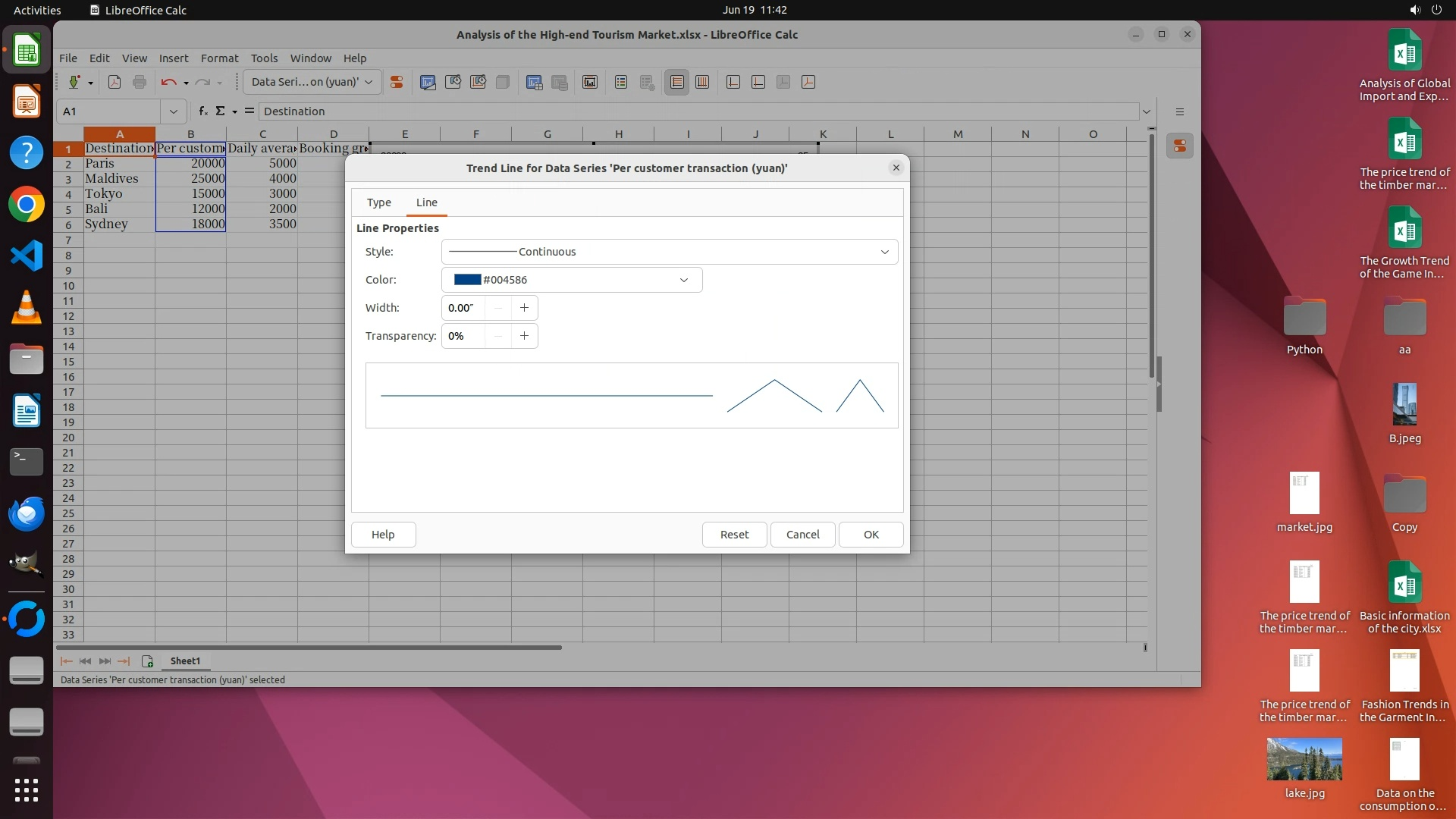This screenshot has height=819, width=1456.
Task: Click the blue color swatch in Color field
Action: pos(467,280)
